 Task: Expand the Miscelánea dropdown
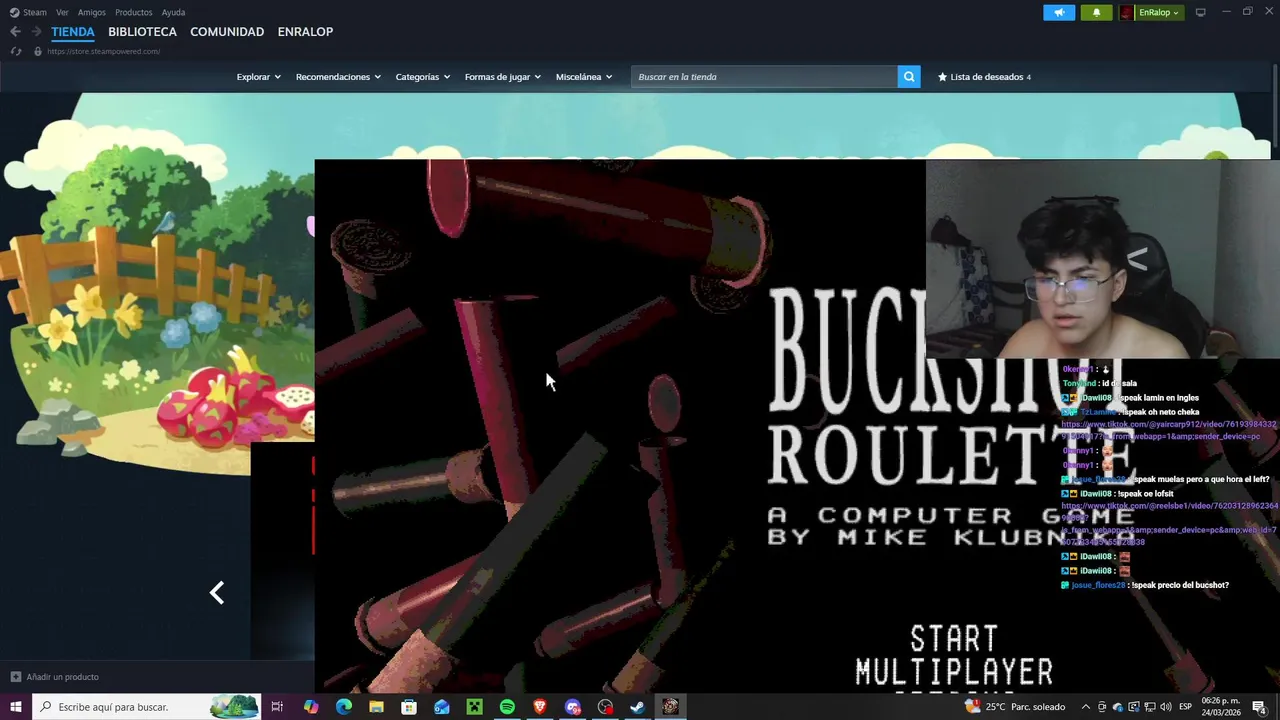[584, 77]
